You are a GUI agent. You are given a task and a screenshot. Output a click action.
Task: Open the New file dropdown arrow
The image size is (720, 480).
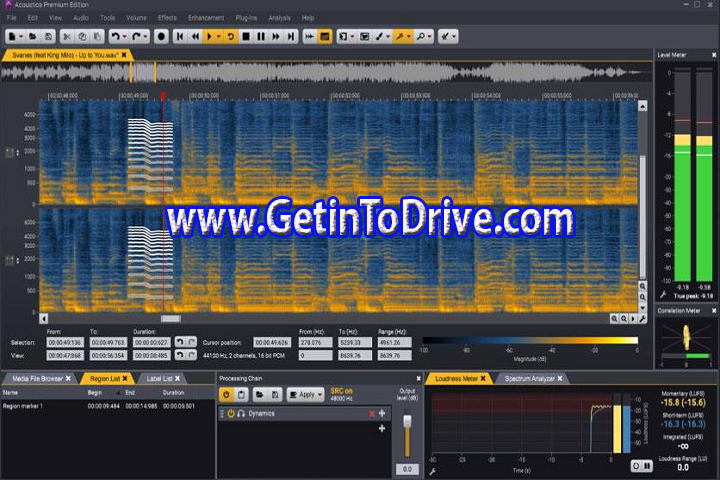click(x=21, y=36)
